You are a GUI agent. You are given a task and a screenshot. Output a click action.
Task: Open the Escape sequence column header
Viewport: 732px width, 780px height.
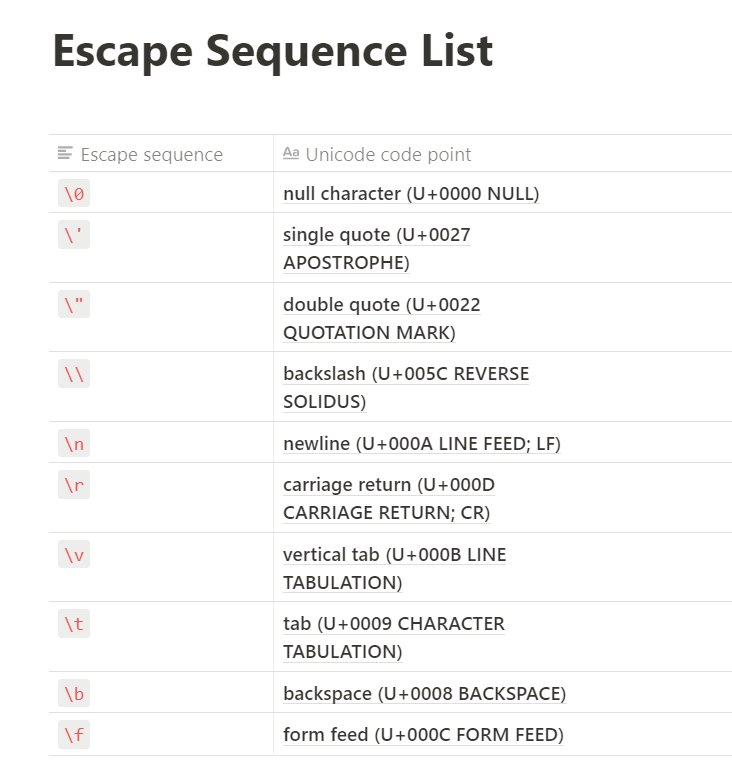161,154
